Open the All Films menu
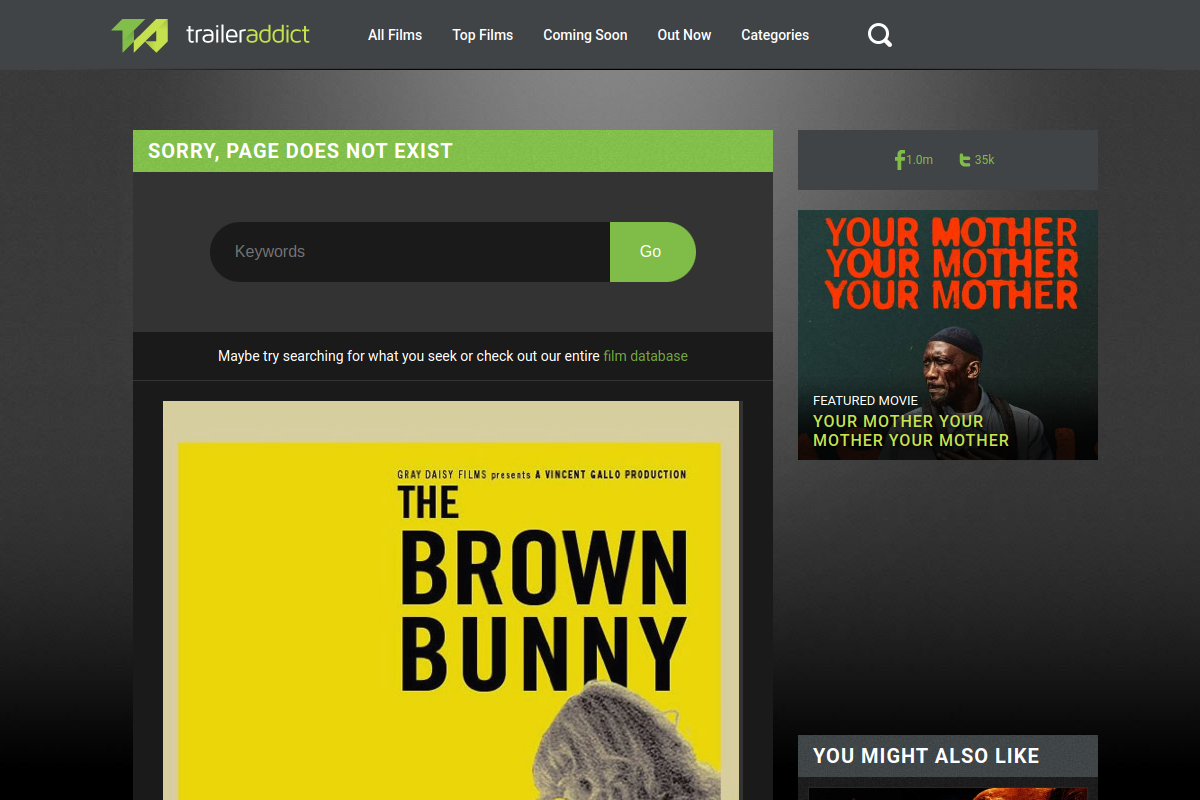 395,35
